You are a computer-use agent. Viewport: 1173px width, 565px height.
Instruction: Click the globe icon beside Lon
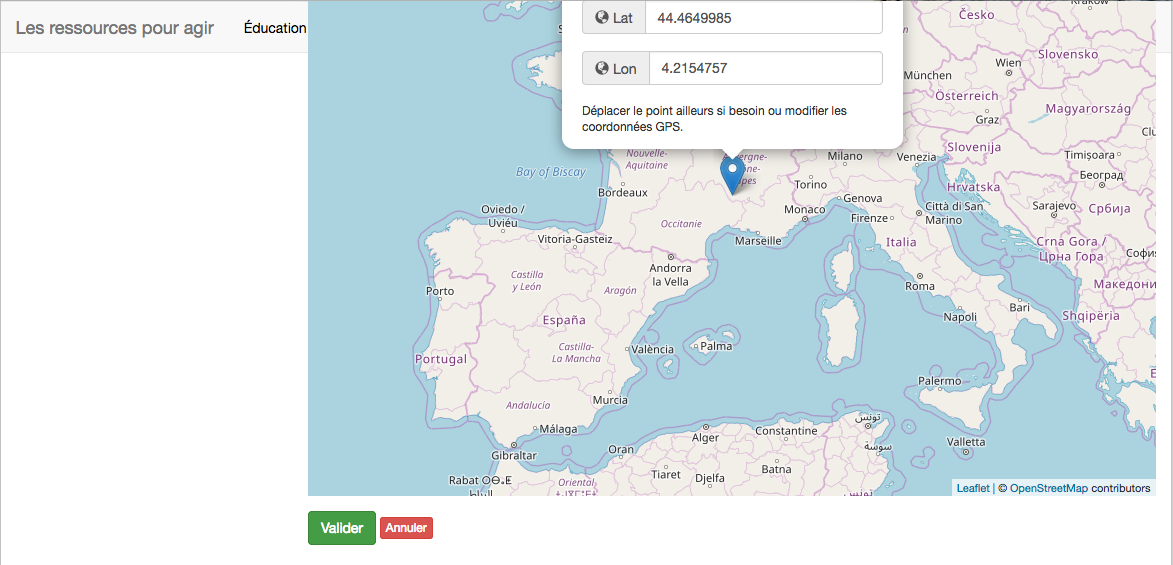(x=601, y=68)
